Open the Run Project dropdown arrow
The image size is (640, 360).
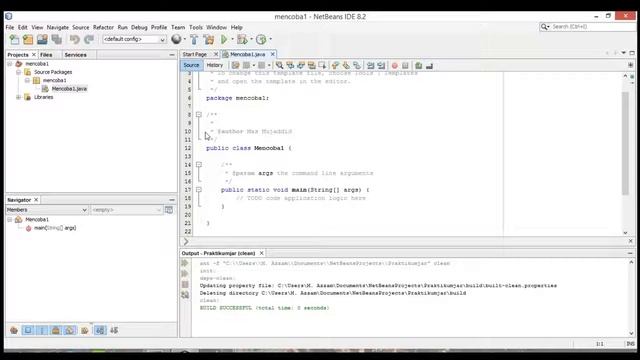coord(232,39)
